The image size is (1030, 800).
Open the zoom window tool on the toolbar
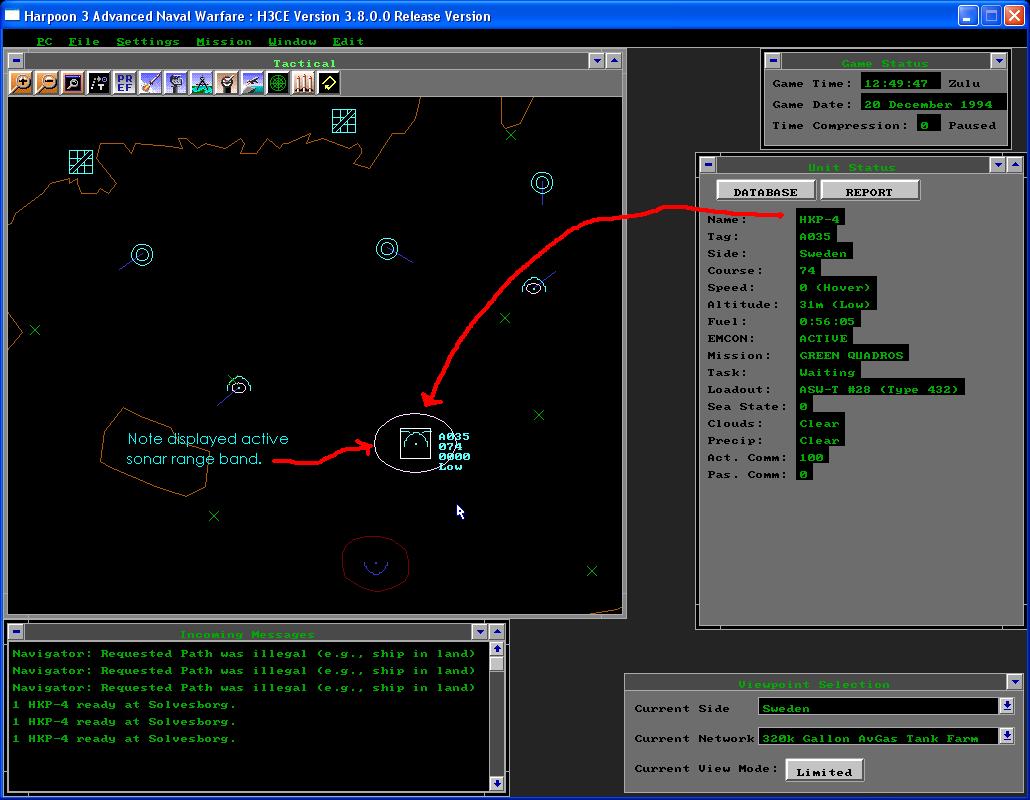[70, 83]
